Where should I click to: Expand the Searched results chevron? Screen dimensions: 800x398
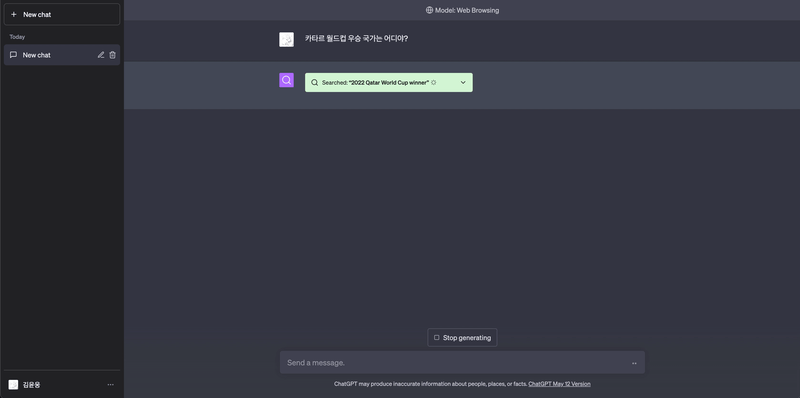pos(463,83)
